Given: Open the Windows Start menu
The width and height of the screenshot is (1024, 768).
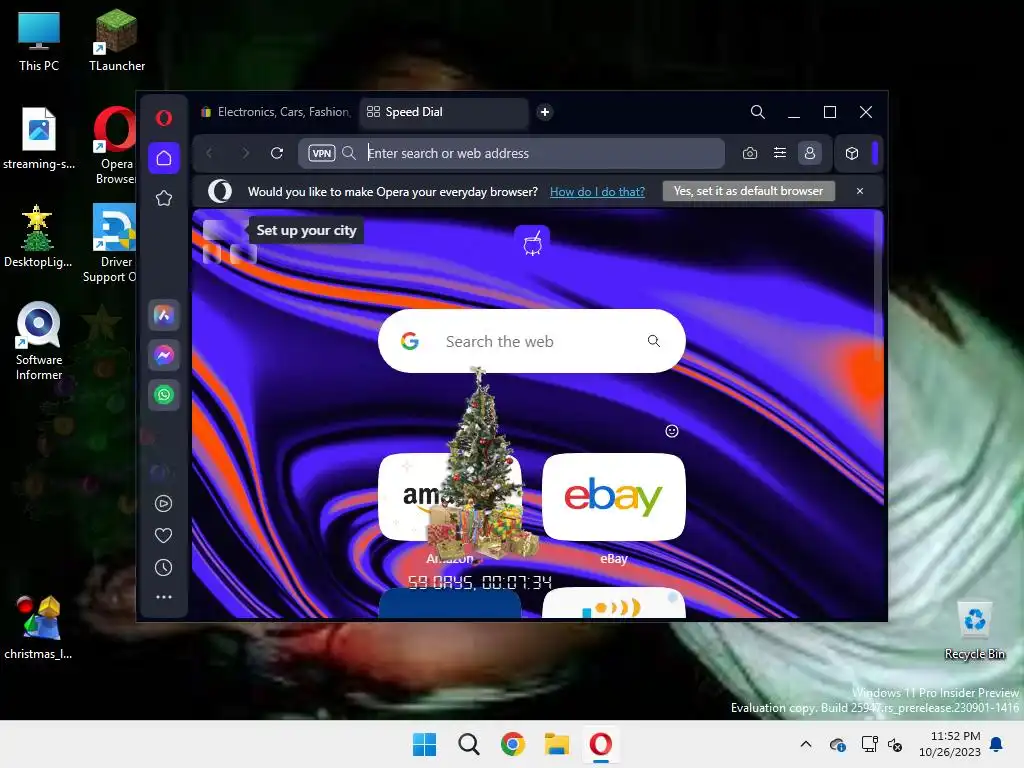Looking at the screenshot, I should (x=424, y=744).
